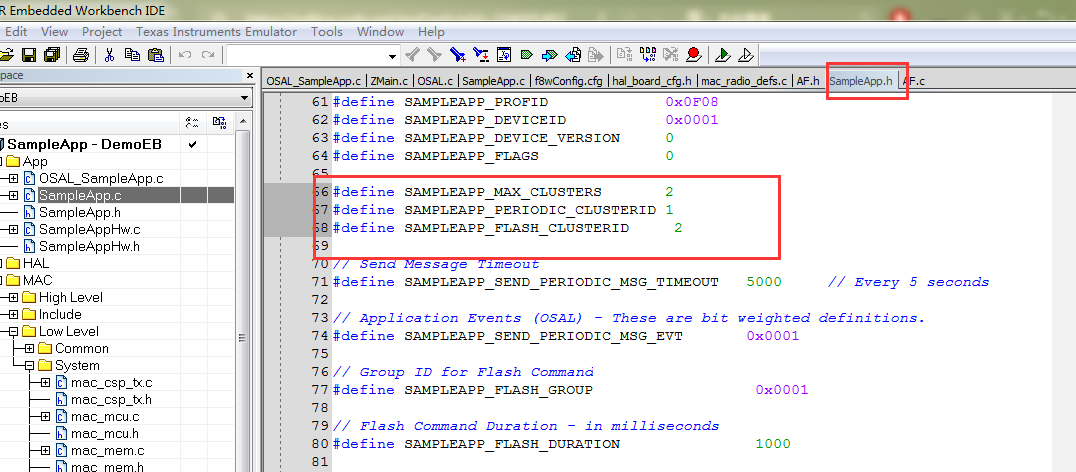This screenshot has height=472, width=1076.
Task: Open the Edit menu
Action: (x=16, y=32)
